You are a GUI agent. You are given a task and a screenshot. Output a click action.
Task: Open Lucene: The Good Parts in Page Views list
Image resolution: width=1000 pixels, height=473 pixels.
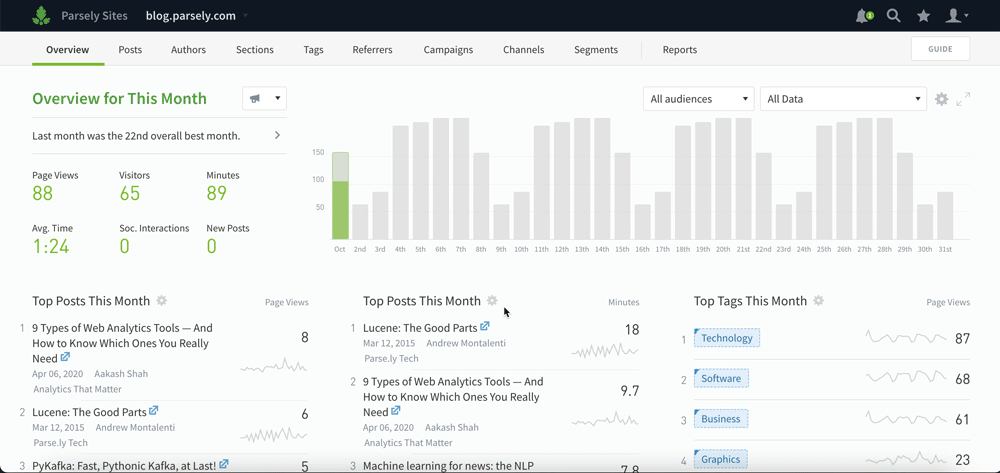tap(89, 412)
